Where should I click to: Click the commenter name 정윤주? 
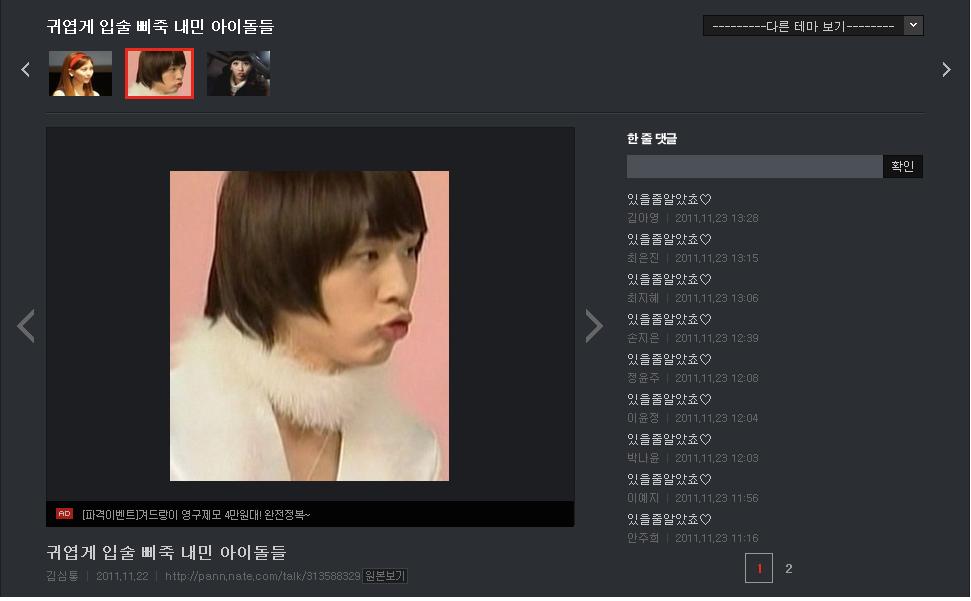click(x=643, y=378)
